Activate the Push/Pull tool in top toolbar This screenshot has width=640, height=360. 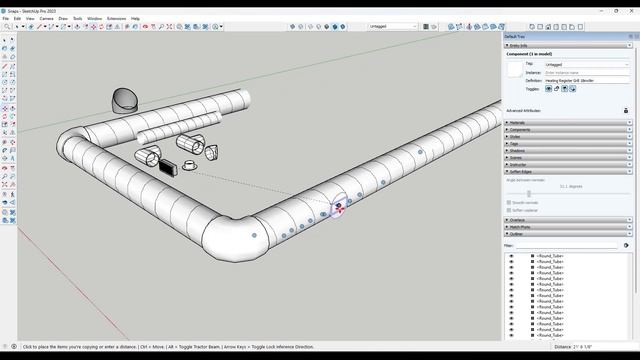77,27
